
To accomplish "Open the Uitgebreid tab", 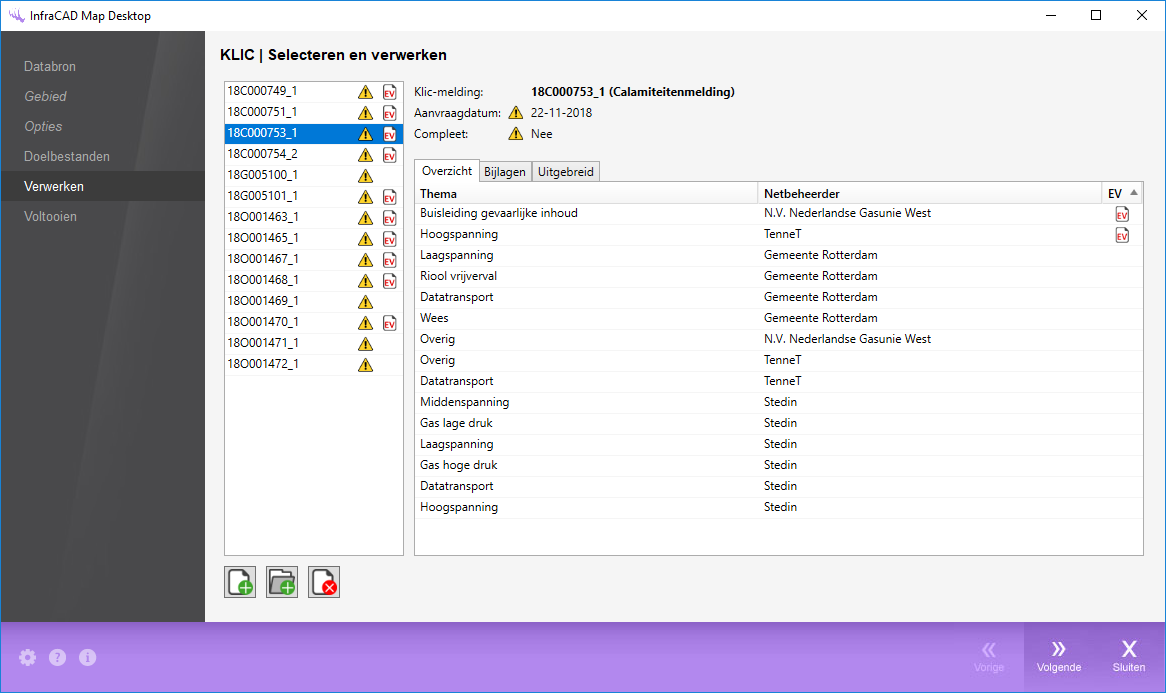I will tap(566, 172).
